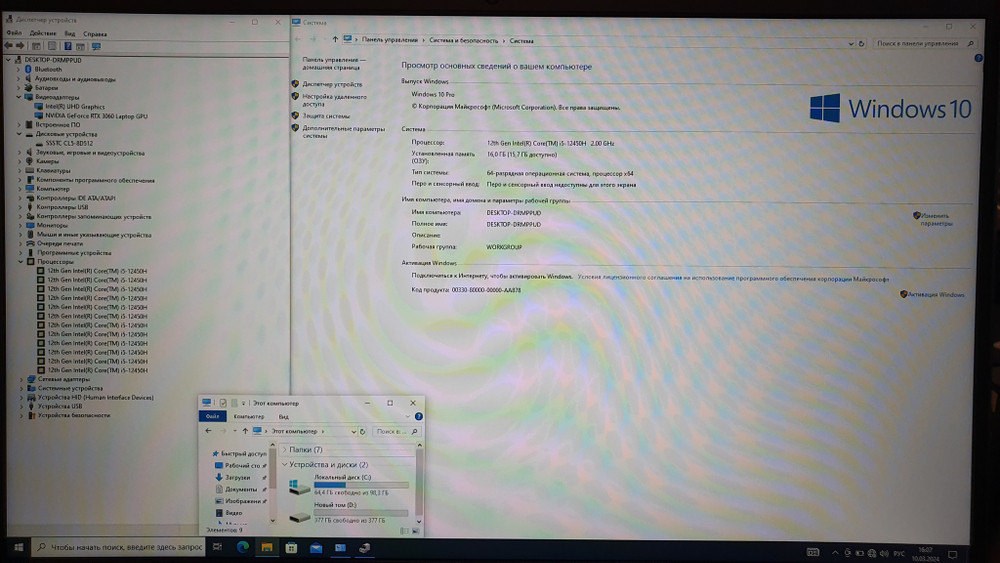This screenshot has width=1000, height=563.
Task: Open Microsoft Store from the taskbar
Action: [x=291, y=547]
